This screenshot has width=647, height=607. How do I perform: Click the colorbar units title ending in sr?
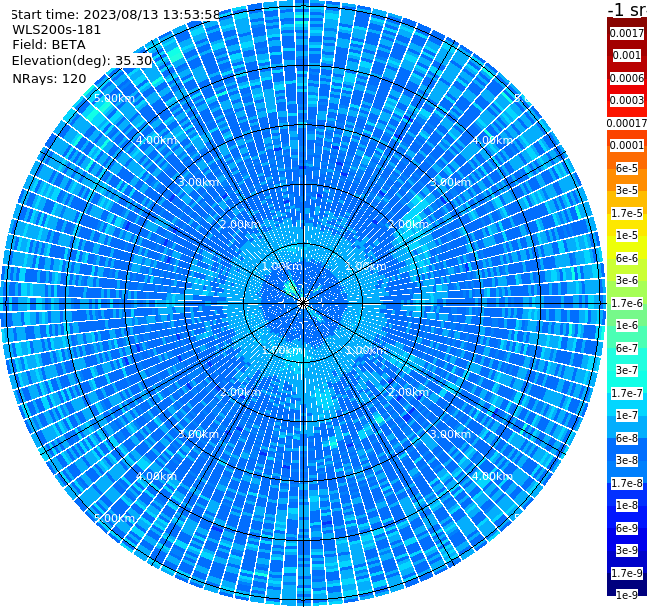627,9
